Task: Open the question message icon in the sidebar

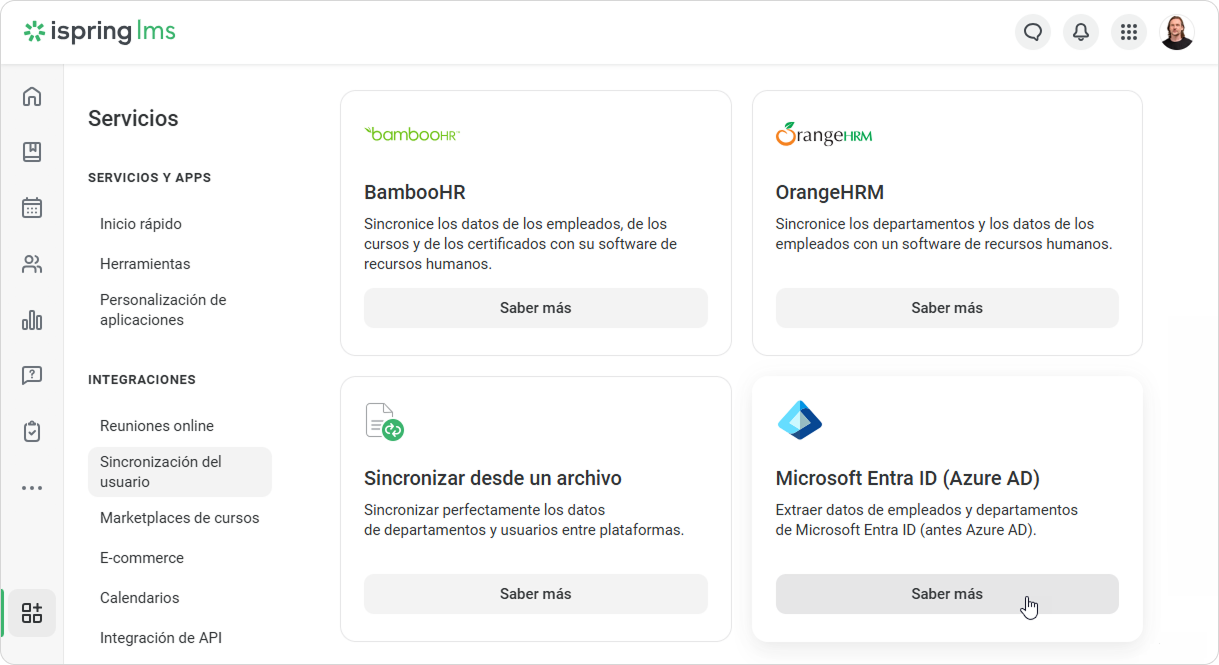Action: (x=32, y=376)
